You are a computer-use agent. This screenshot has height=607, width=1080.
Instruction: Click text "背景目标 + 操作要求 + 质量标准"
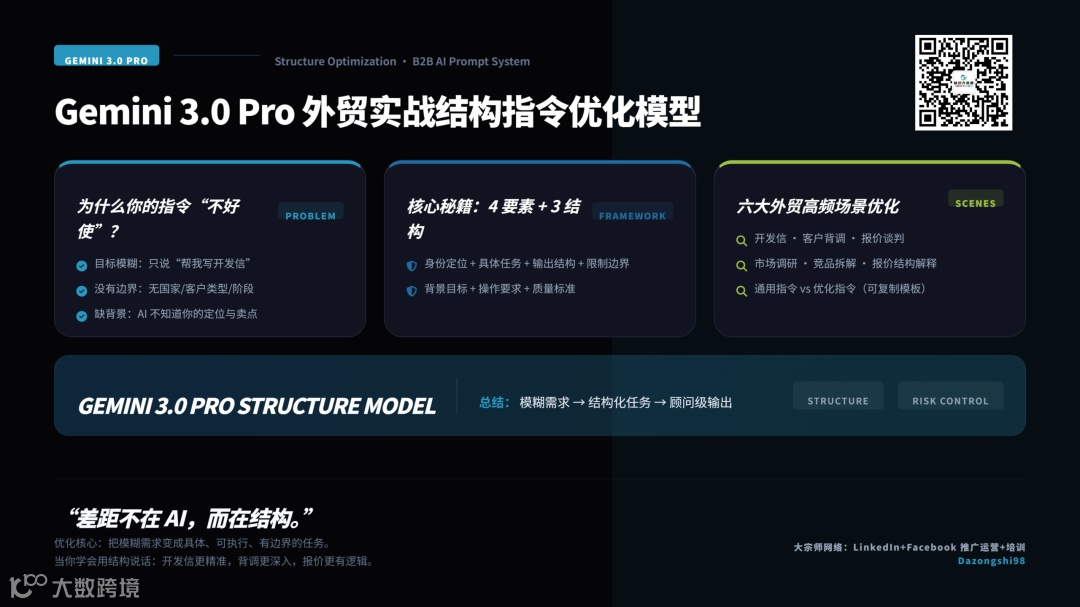tap(499, 289)
